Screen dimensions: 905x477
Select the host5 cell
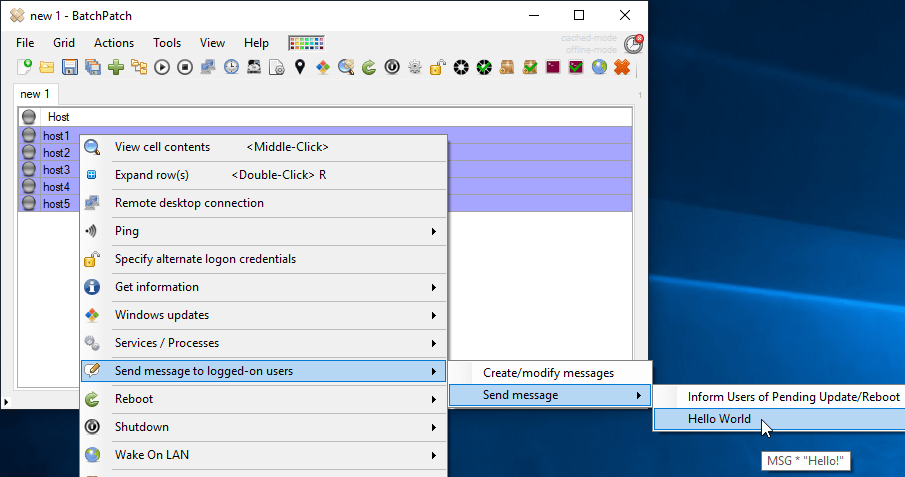tap(56, 204)
